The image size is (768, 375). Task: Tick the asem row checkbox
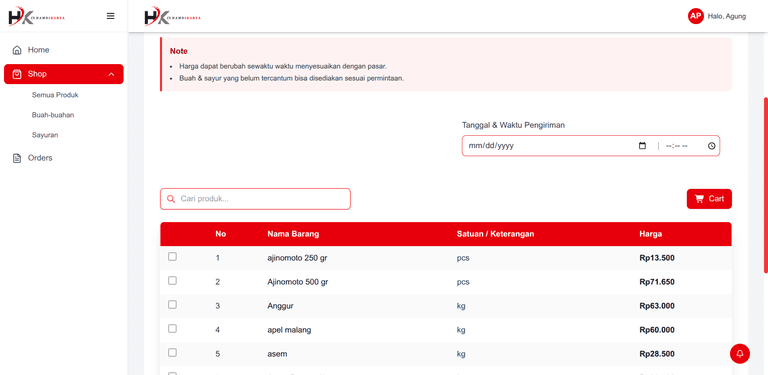[x=172, y=352]
